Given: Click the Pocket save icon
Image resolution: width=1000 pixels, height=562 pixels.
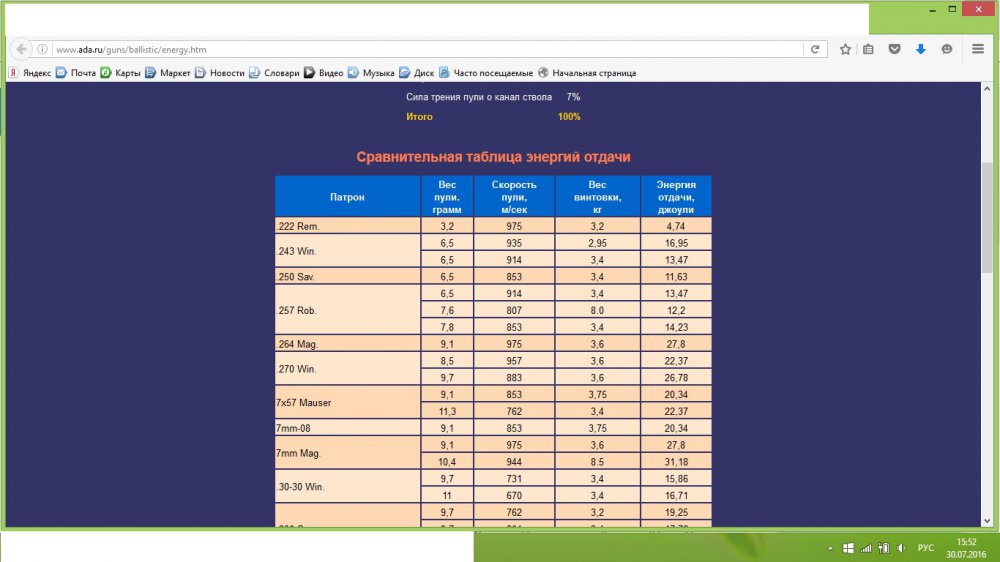Looking at the screenshot, I should tap(895, 49).
